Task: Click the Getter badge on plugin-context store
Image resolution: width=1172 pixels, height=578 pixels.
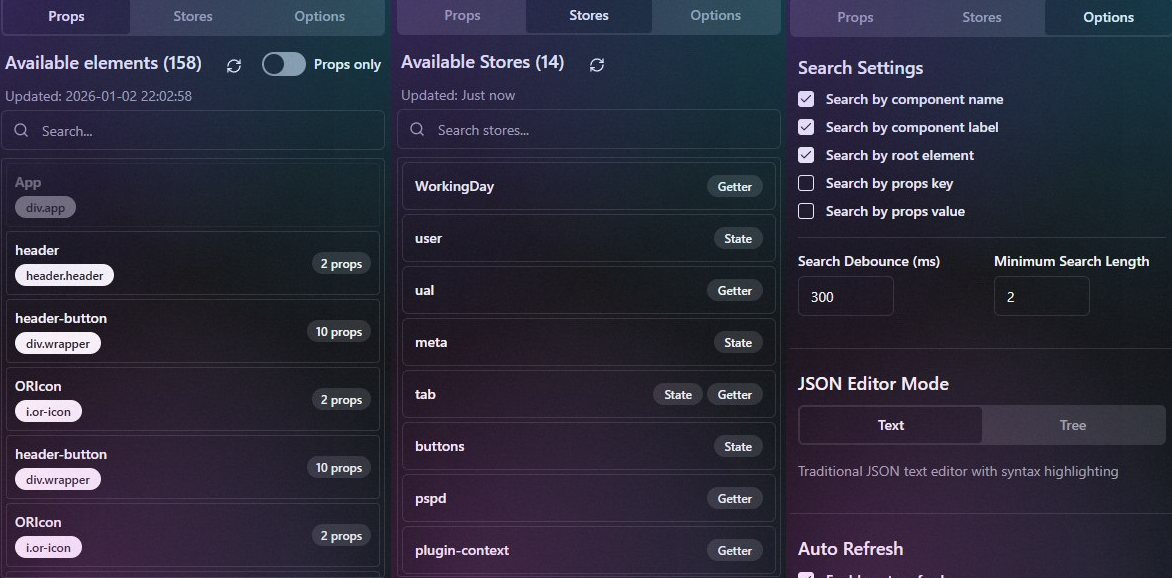Action: click(735, 550)
